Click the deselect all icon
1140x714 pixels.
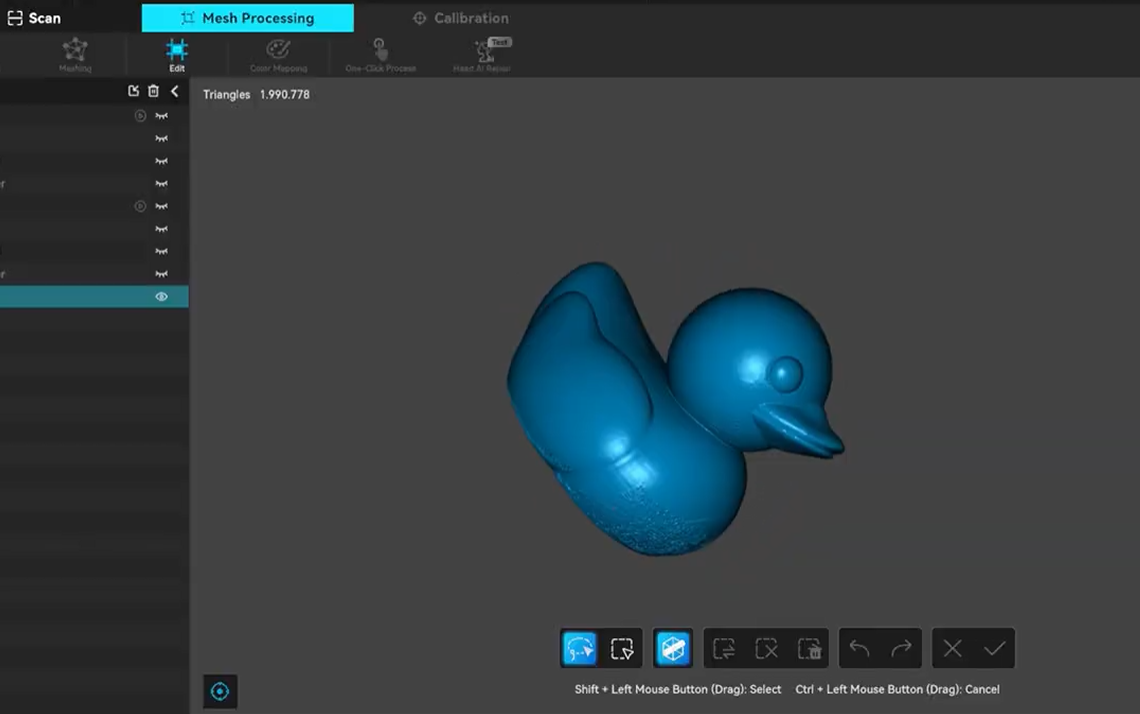pyautogui.click(x=767, y=649)
